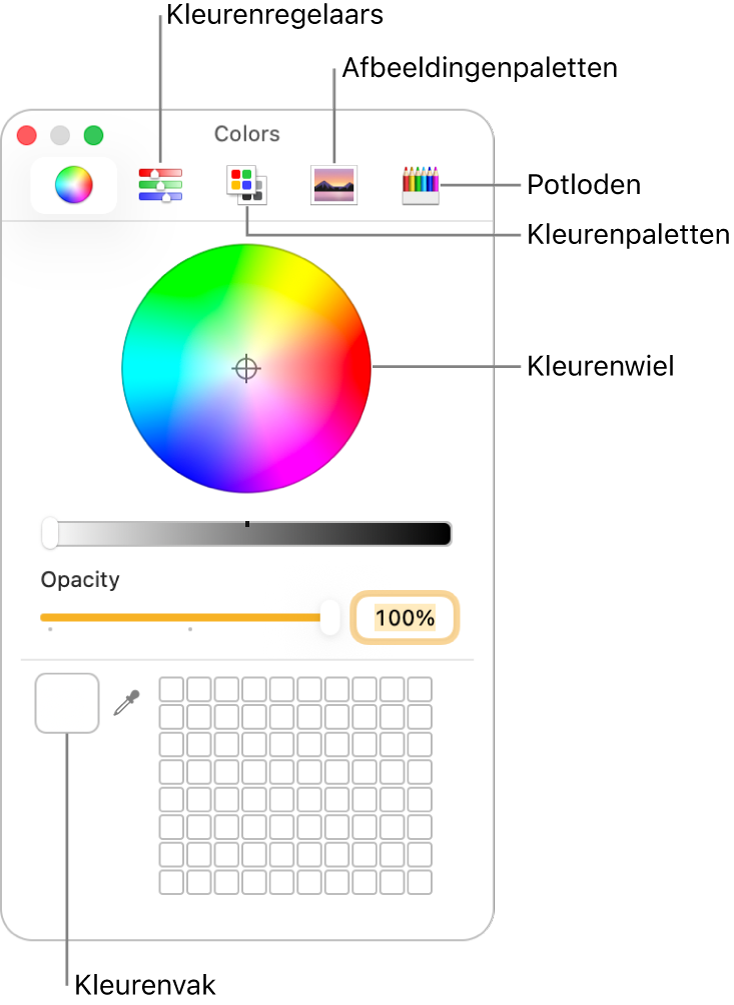Select first empty swatch in top row
The image size is (734, 1005).
pos(172,689)
